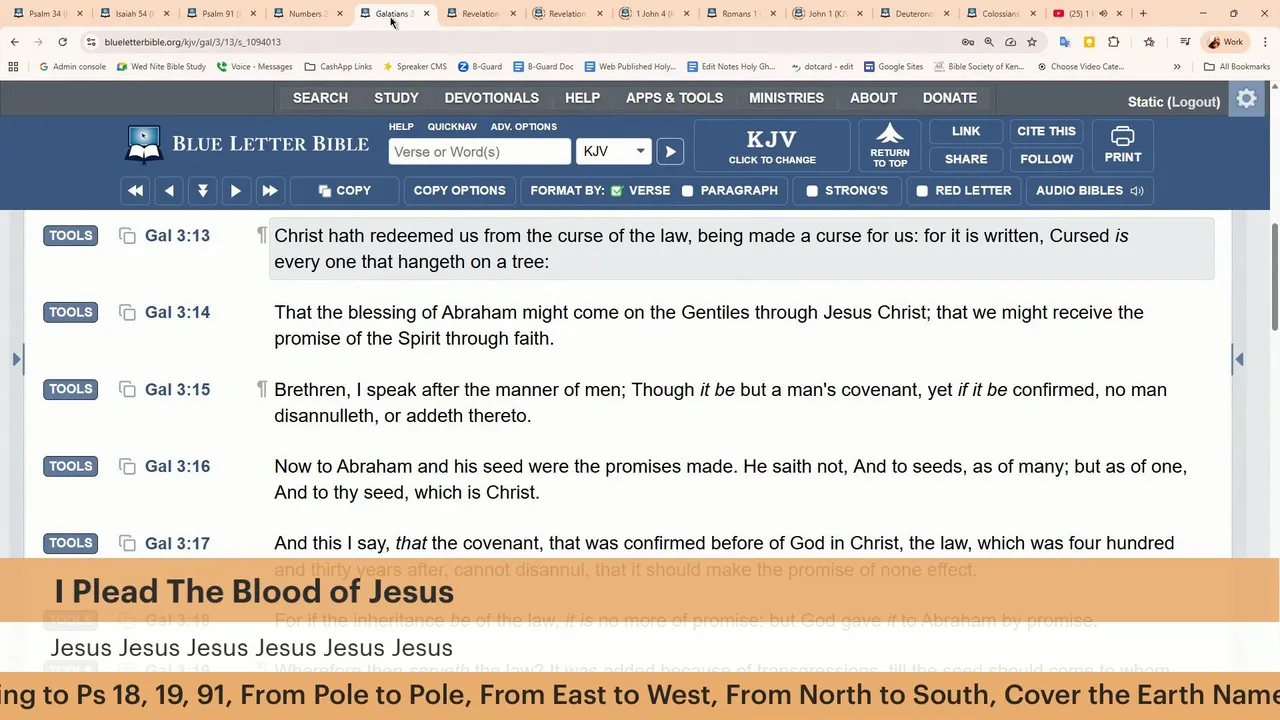Viewport: 1280px width, 720px height.
Task: Click COPY button in toolbar
Action: tap(344, 190)
